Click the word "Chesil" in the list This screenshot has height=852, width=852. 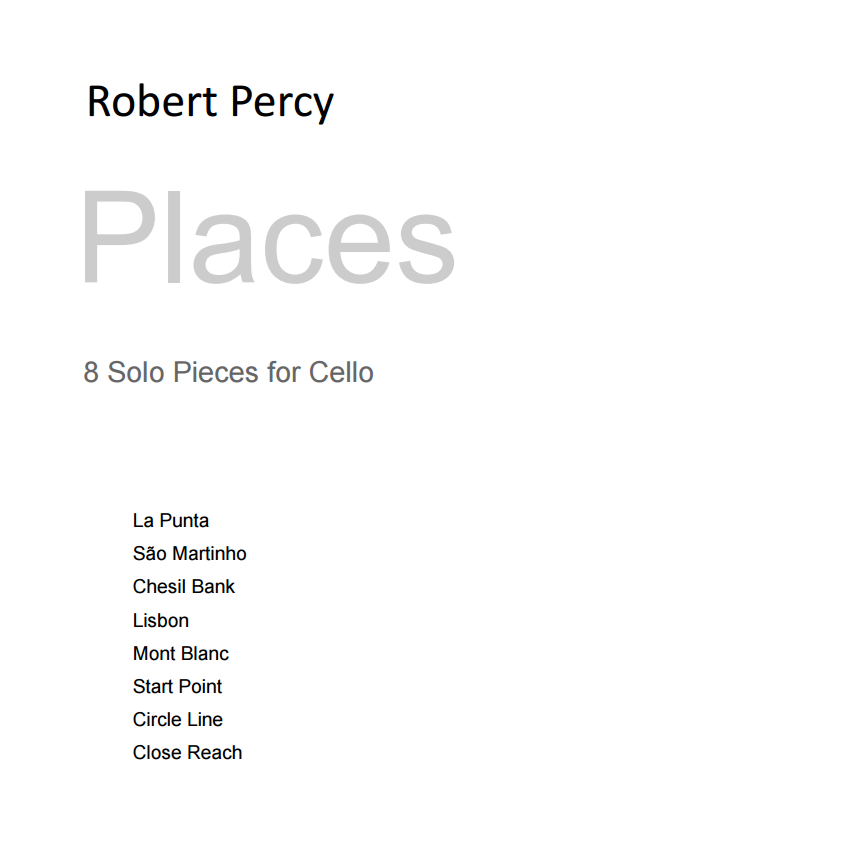(x=159, y=587)
